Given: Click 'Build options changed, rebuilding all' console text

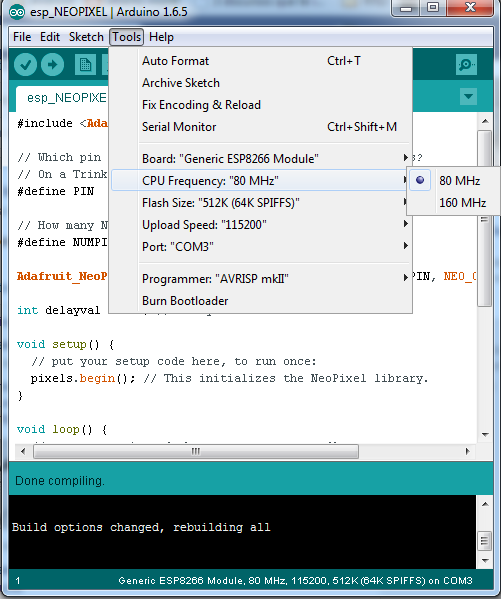Looking at the screenshot, I should 141,527.
